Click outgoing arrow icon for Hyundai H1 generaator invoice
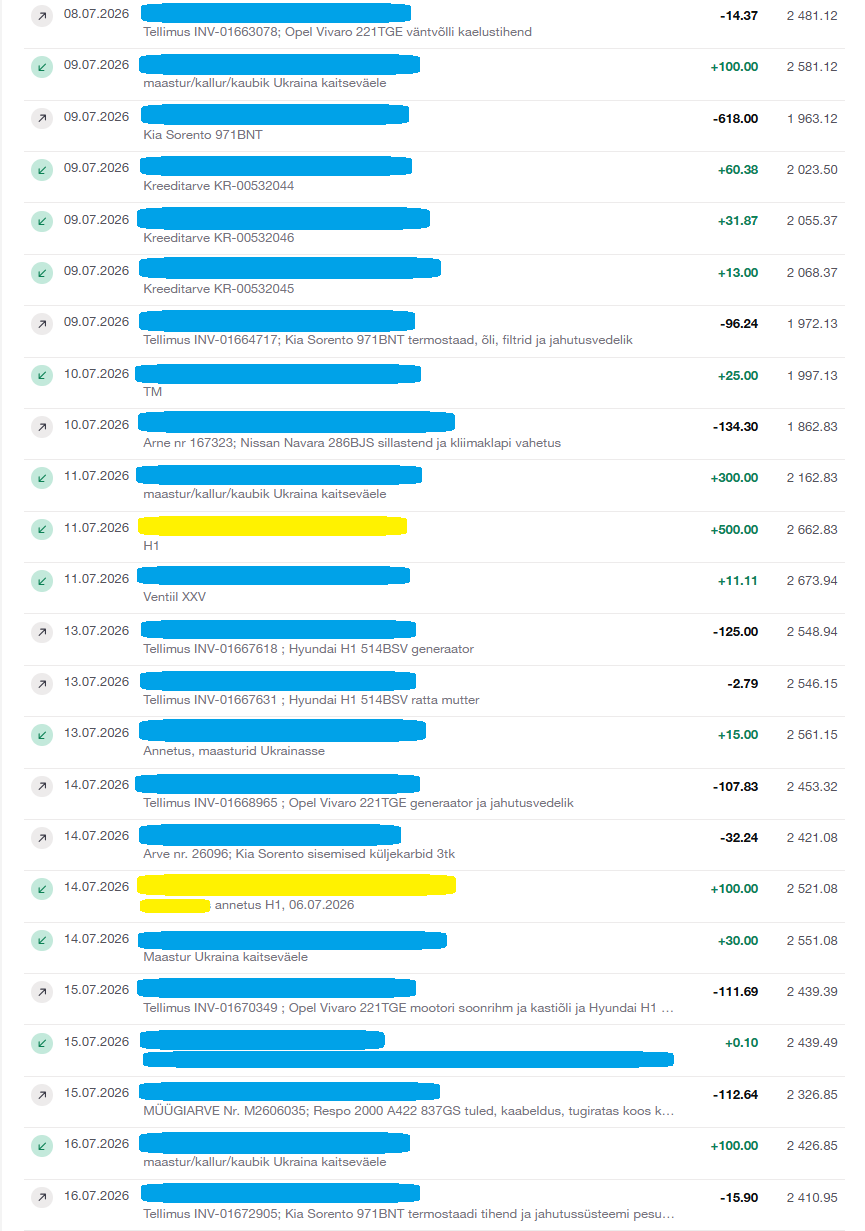 pos(41,631)
